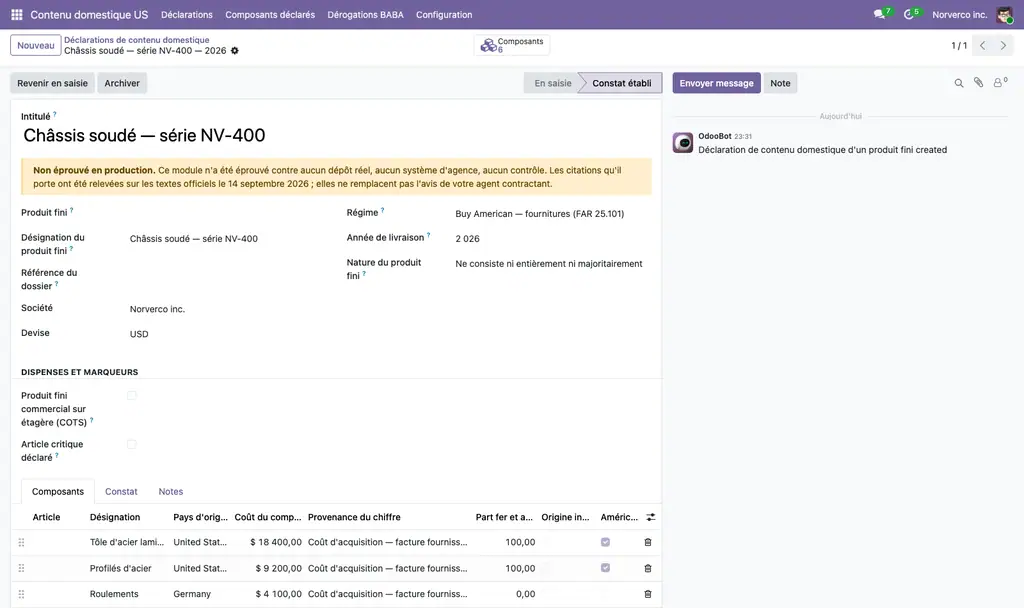Sort by Coût du comp... column header
Viewport: 1024px width, 608px height.
pyautogui.click(x=268, y=517)
